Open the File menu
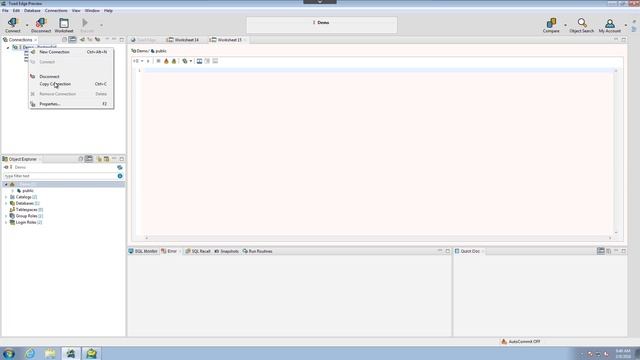 [5, 11]
